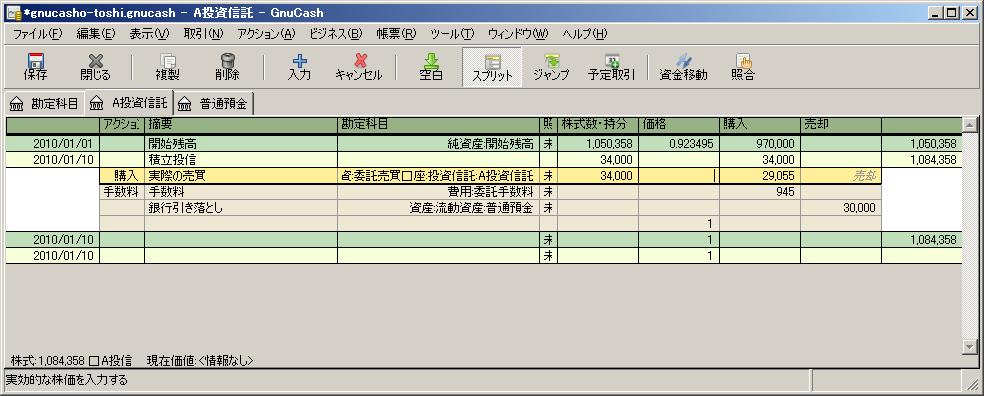Click the 勘定科目 column header
Viewport: 984px width, 396px height.
click(438, 124)
